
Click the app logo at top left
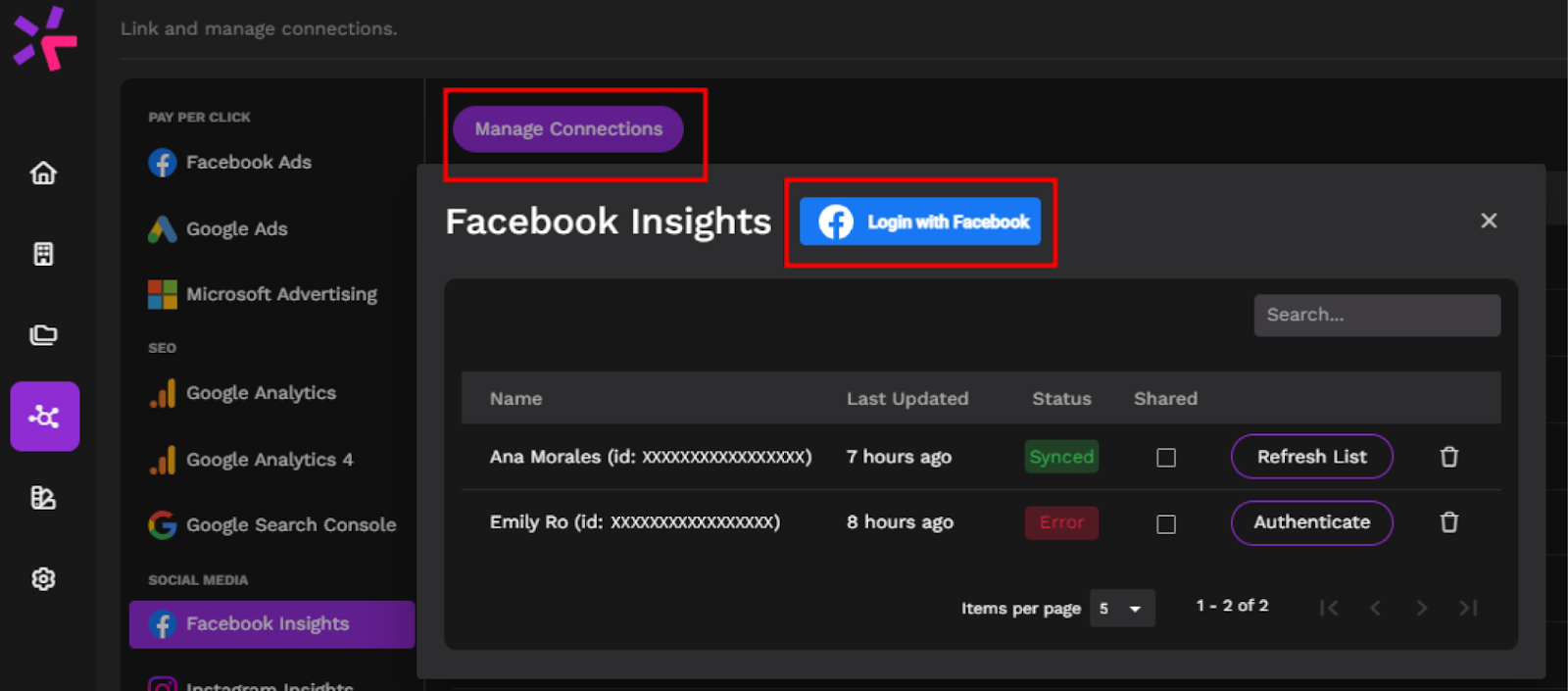tap(45, 38)
